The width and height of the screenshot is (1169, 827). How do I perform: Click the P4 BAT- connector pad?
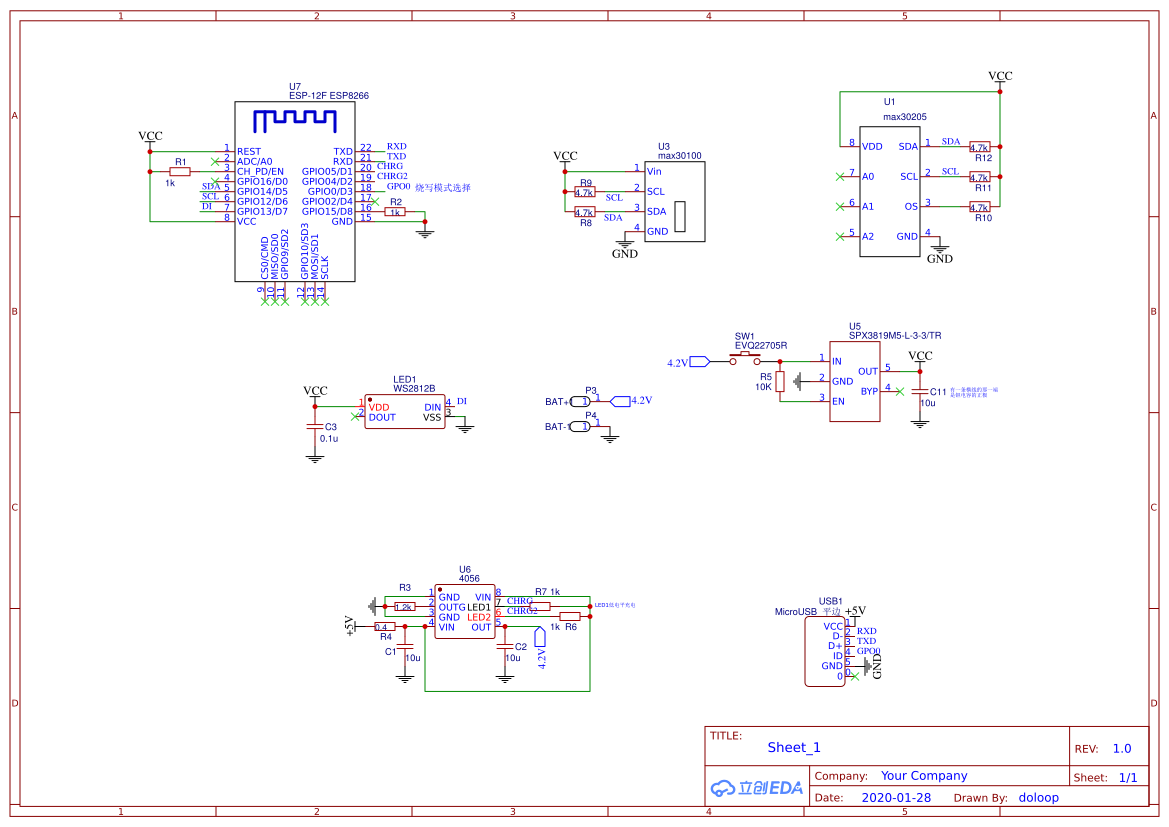[x=580, y=427]
